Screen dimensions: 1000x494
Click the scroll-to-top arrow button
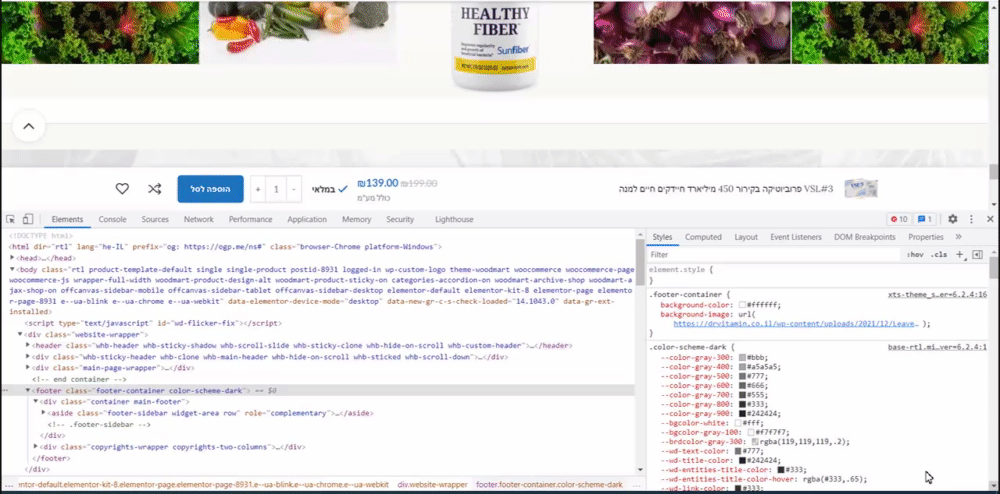pos(28,126)
